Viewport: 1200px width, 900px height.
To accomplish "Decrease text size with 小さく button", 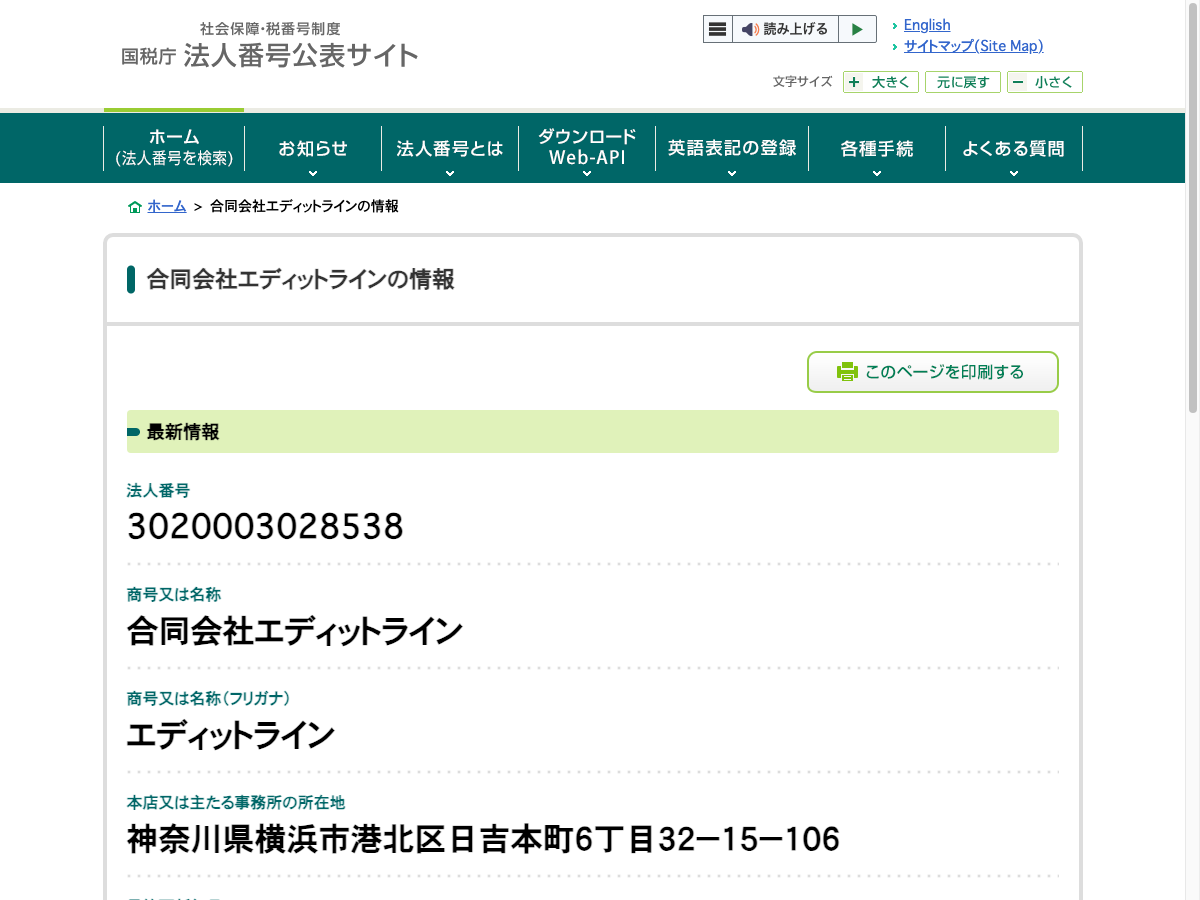I will 1044,82.
